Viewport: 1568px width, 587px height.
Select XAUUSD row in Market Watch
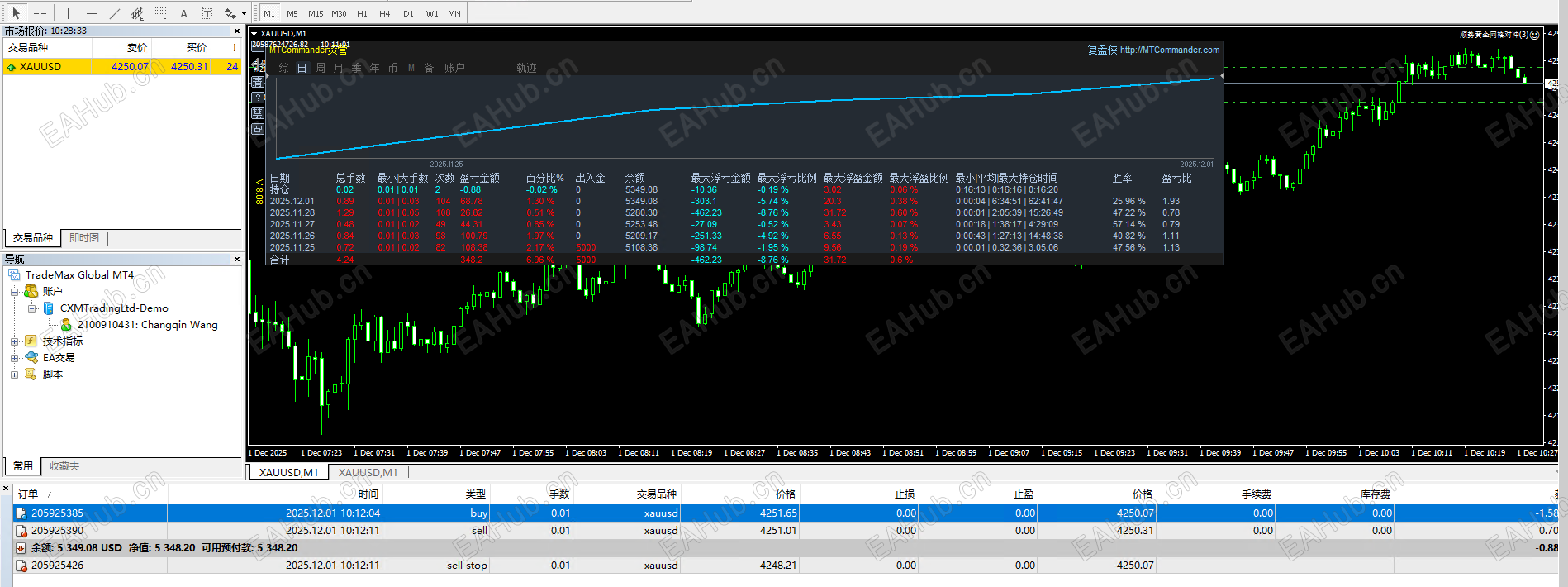(122, 67)
